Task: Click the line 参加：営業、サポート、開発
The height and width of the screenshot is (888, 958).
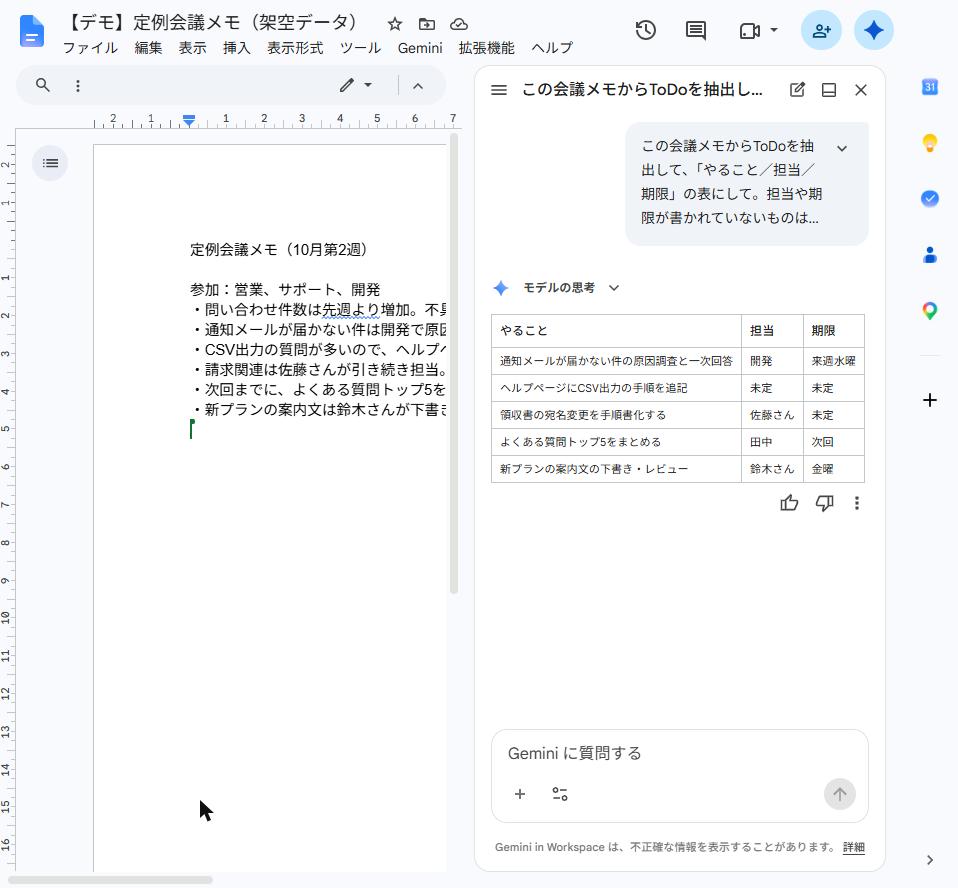Action: click(x=285, y=290)
